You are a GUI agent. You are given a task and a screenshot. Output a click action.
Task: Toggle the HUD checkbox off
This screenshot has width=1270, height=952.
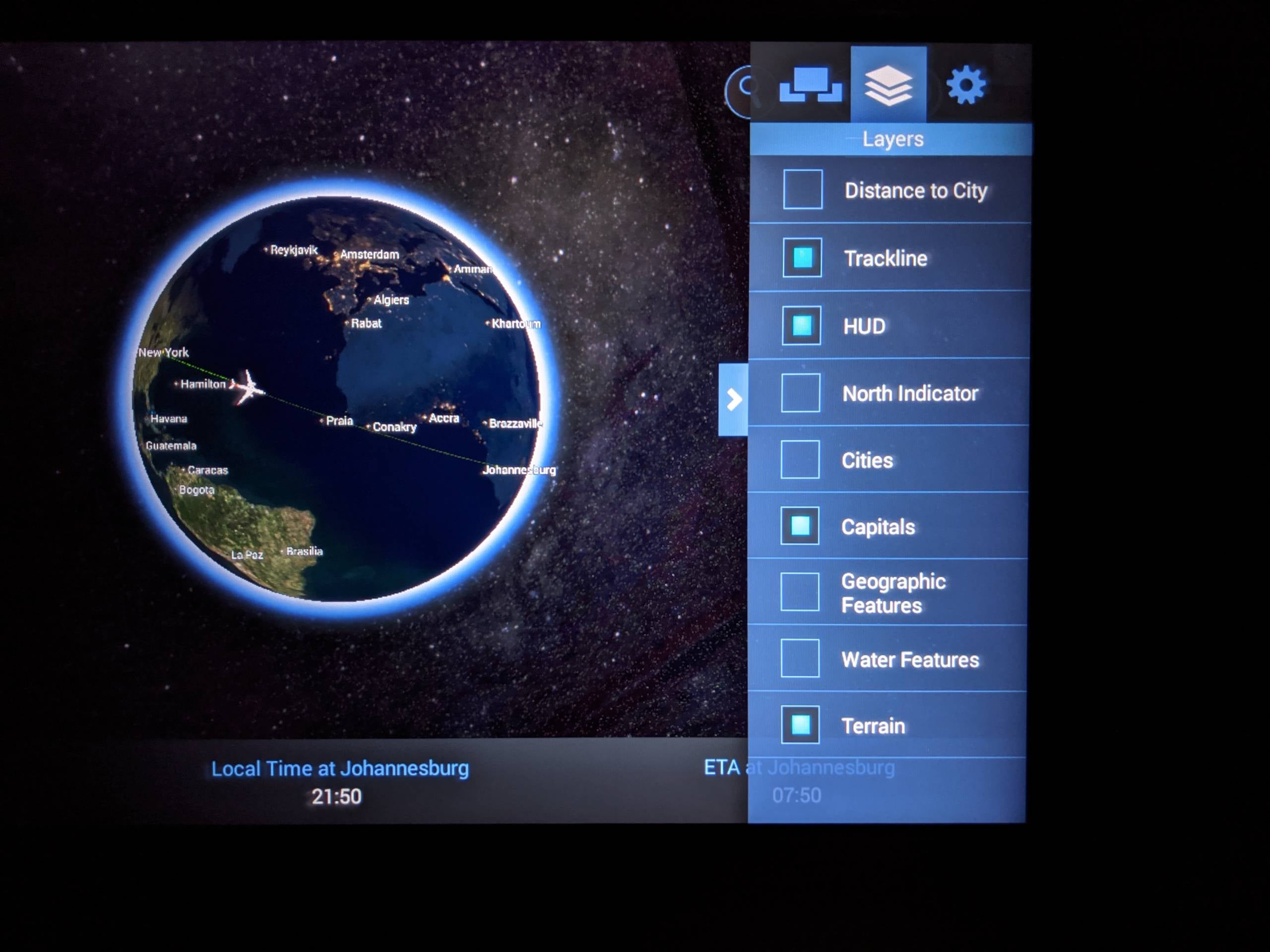click(x=802, y=325)
